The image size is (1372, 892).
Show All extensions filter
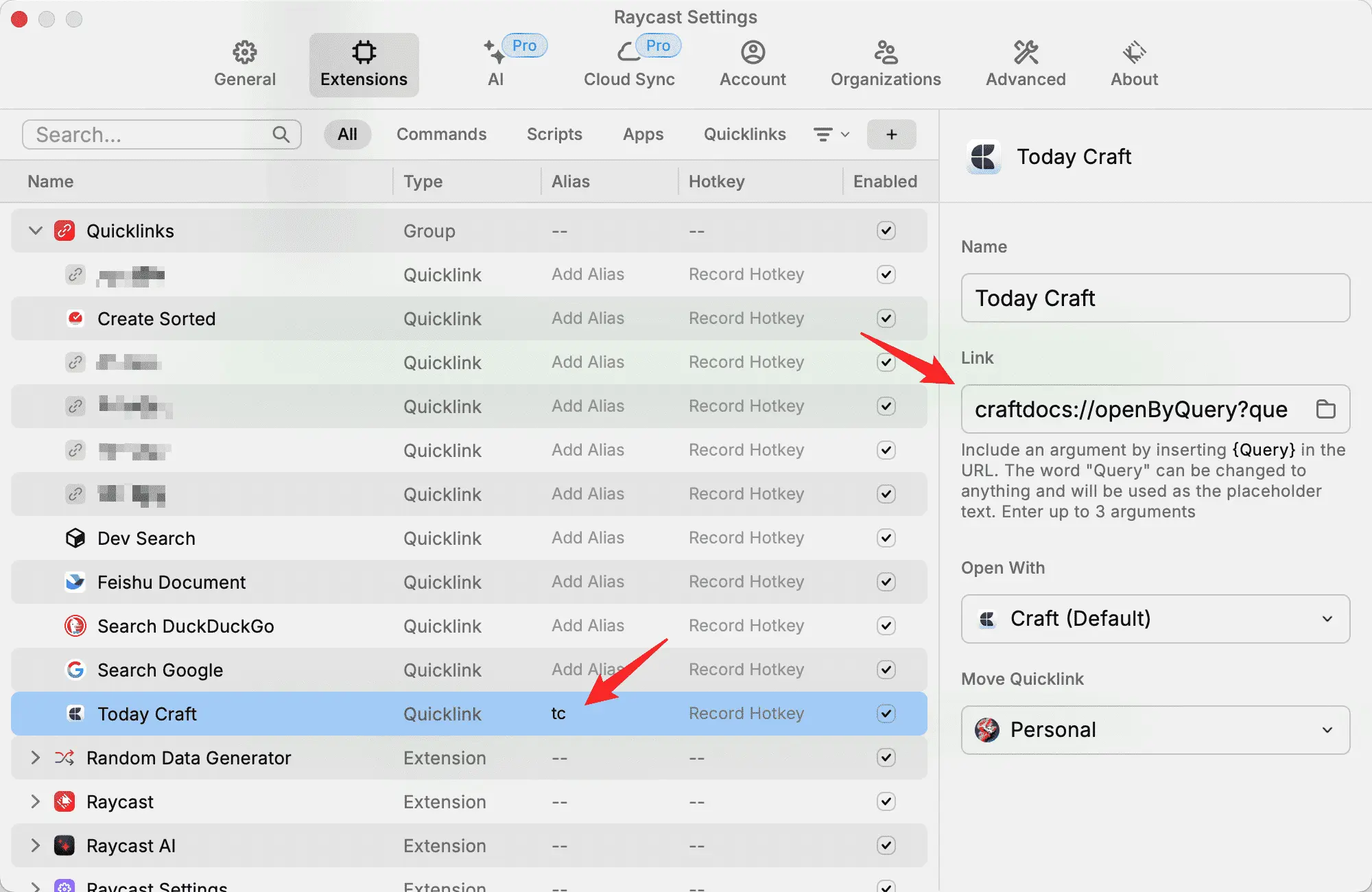click(x=348, y=134)
